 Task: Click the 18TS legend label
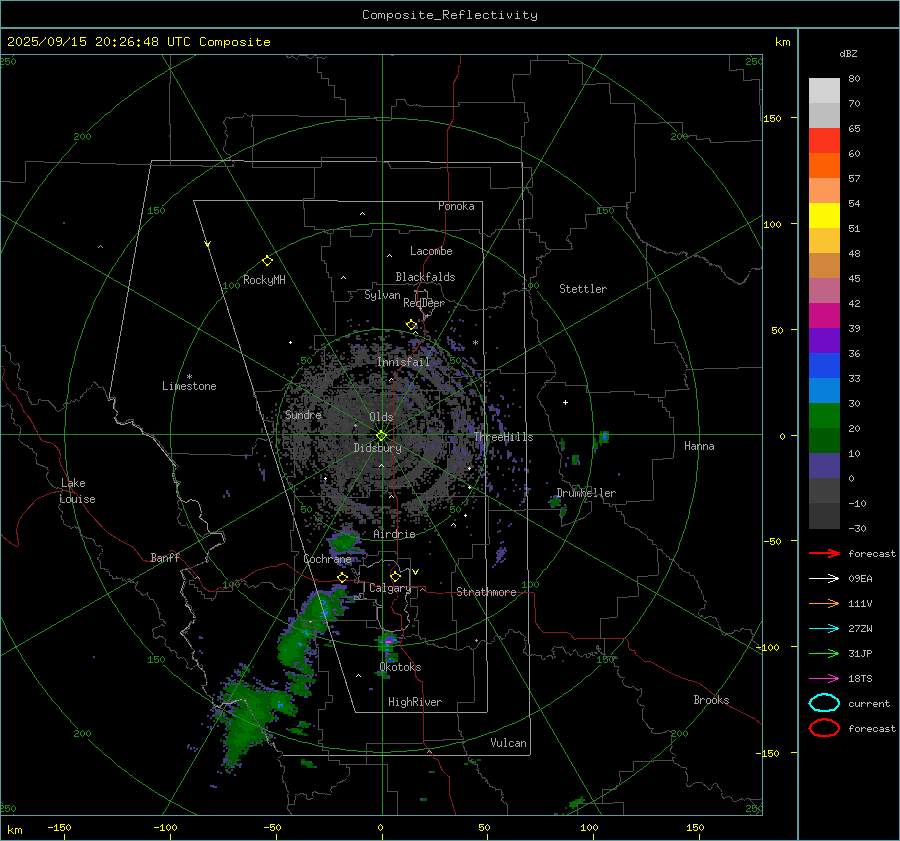click(x=860, y=679)
